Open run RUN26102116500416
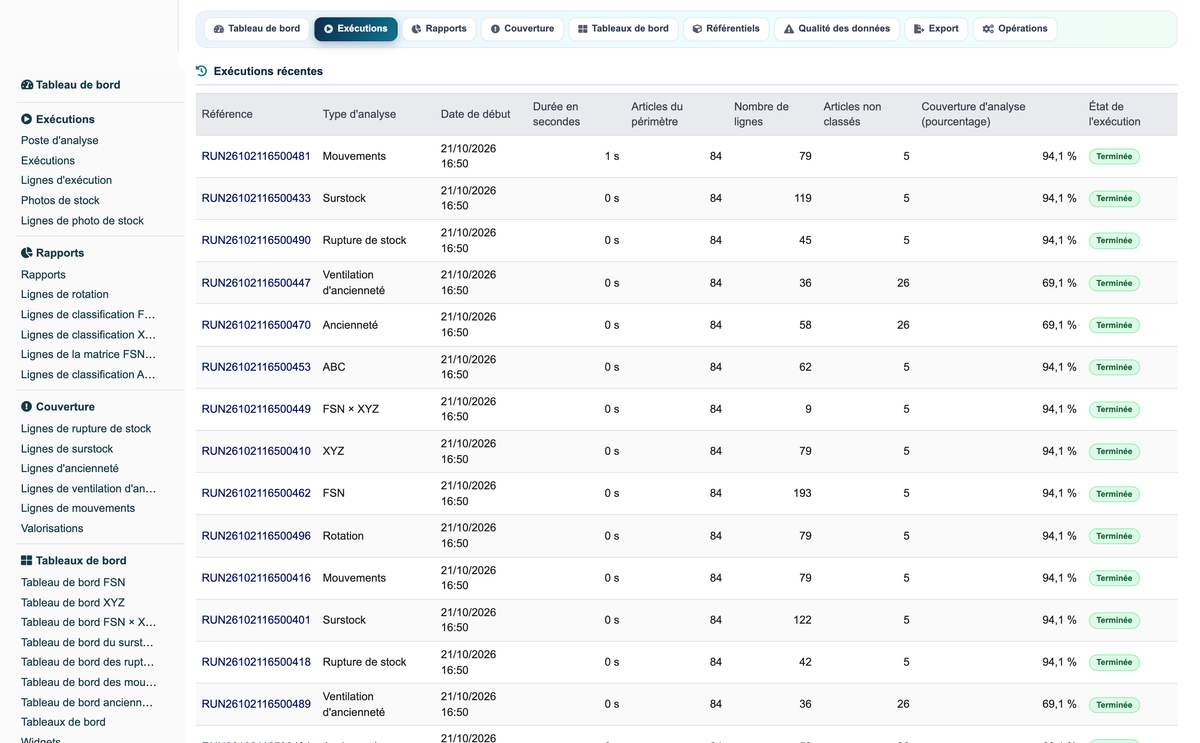Screen dimensions: 1200x743 [x=256, y=578]
